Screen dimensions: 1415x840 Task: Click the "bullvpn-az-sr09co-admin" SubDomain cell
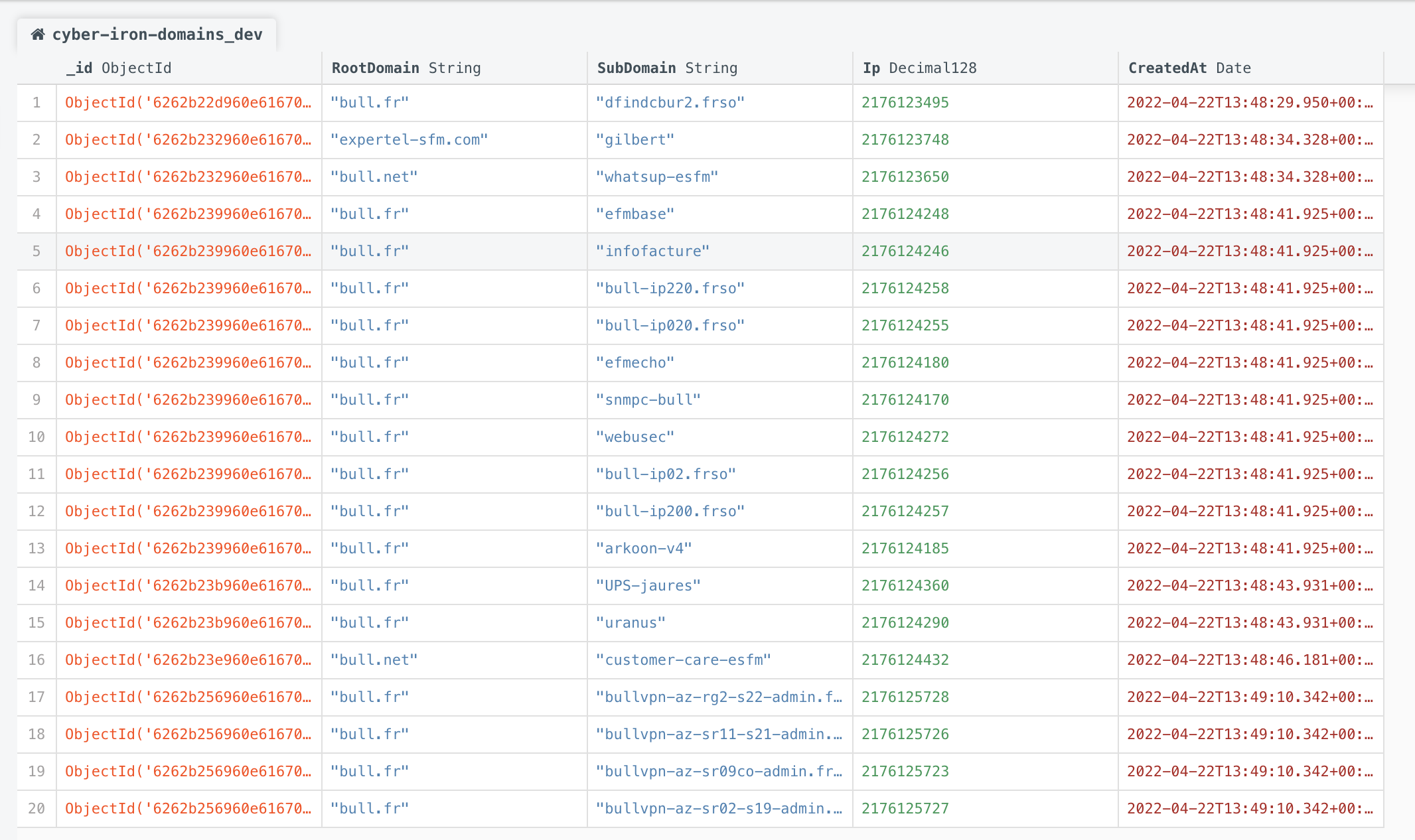(x=718, y=771)
